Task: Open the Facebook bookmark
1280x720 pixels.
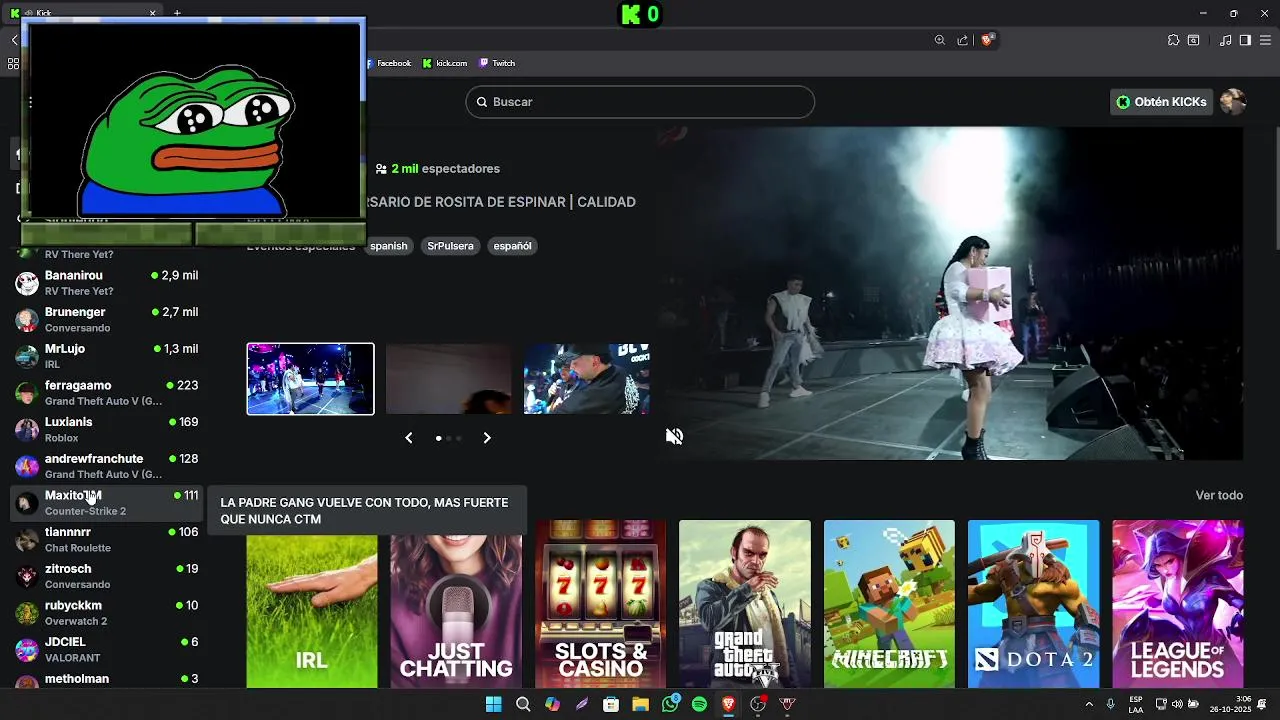Action: [391, 63]
